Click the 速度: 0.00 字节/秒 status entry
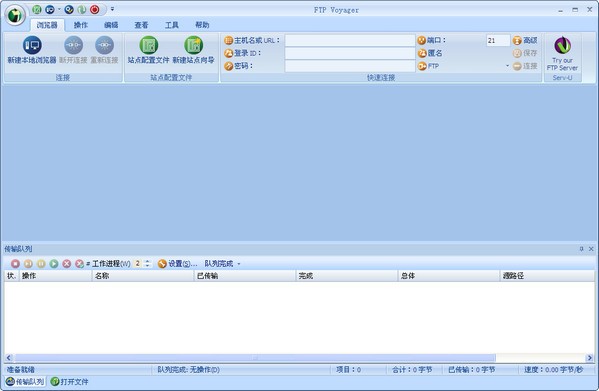Viewport: 599px width, 391px height. [x=554, y=370]
